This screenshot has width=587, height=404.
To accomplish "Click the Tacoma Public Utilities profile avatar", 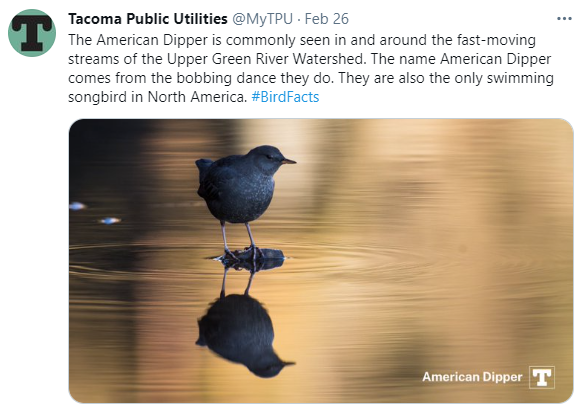I will click(32, 33).
